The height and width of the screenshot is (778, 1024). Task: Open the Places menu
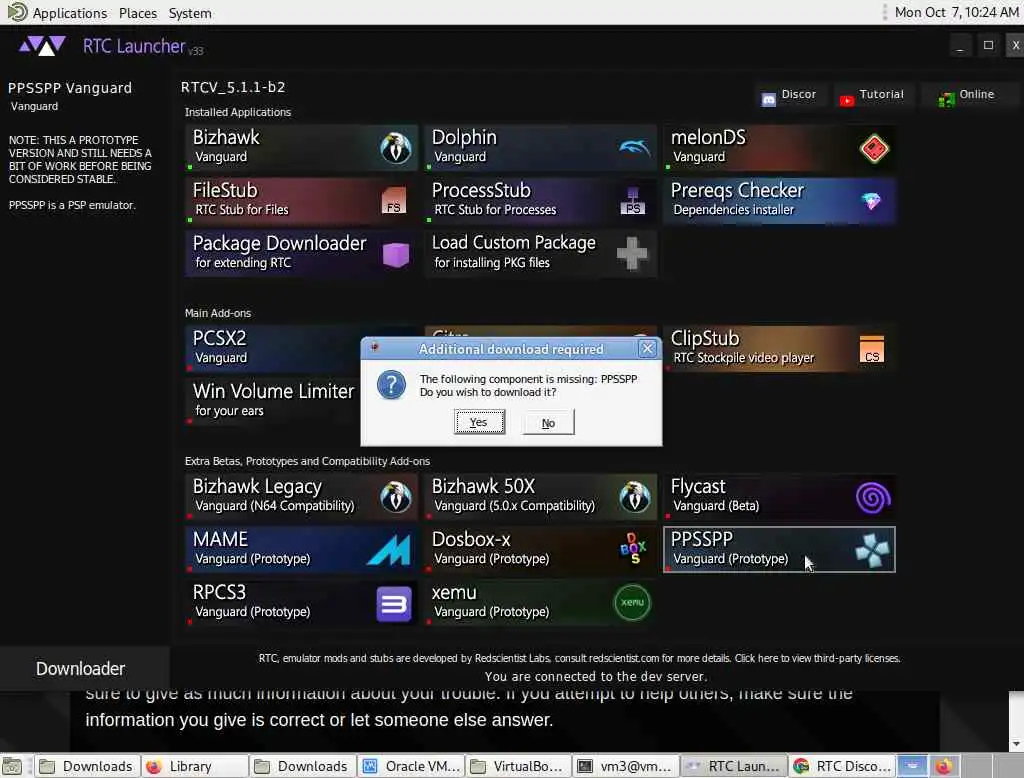(x=137, y=12)
